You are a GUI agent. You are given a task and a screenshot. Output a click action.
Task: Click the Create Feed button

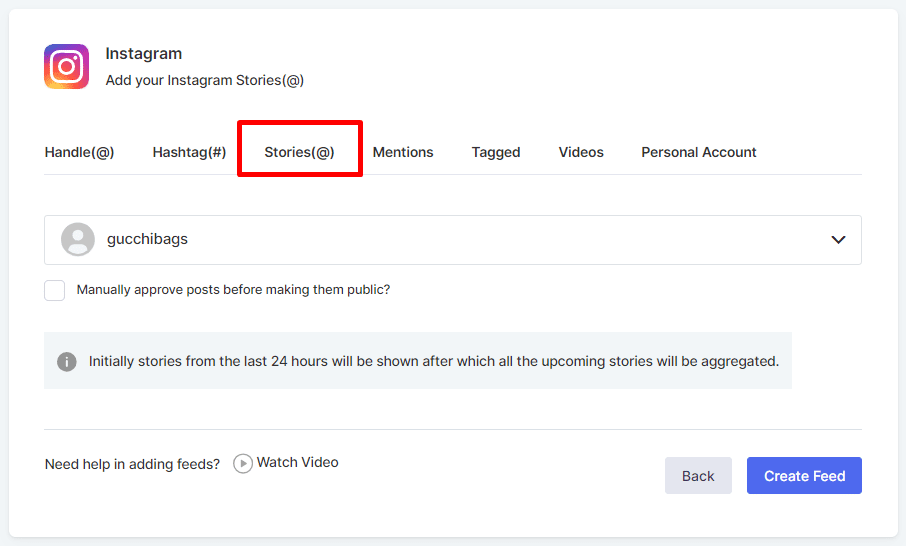(x=804, y=476)
